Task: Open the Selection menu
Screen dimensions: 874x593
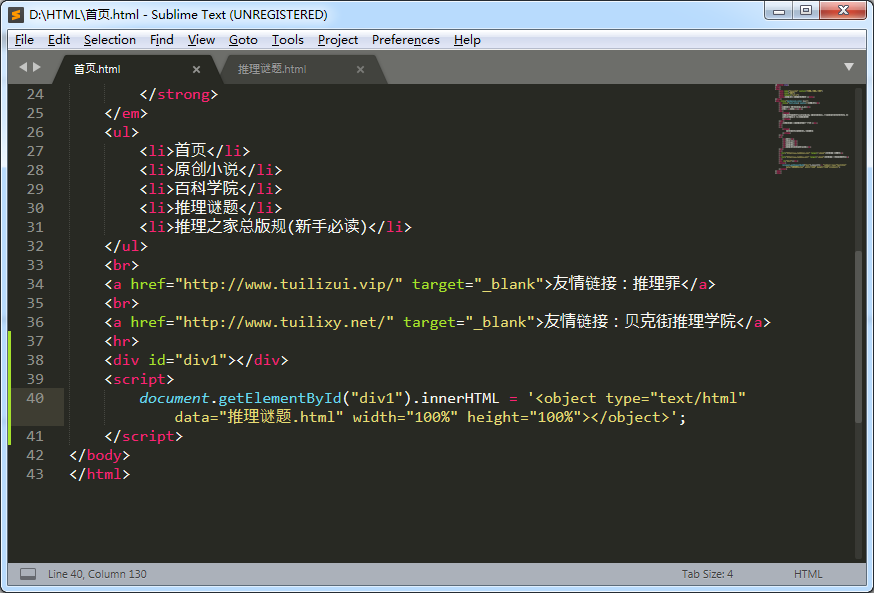Action: click(x=110, y=40)
